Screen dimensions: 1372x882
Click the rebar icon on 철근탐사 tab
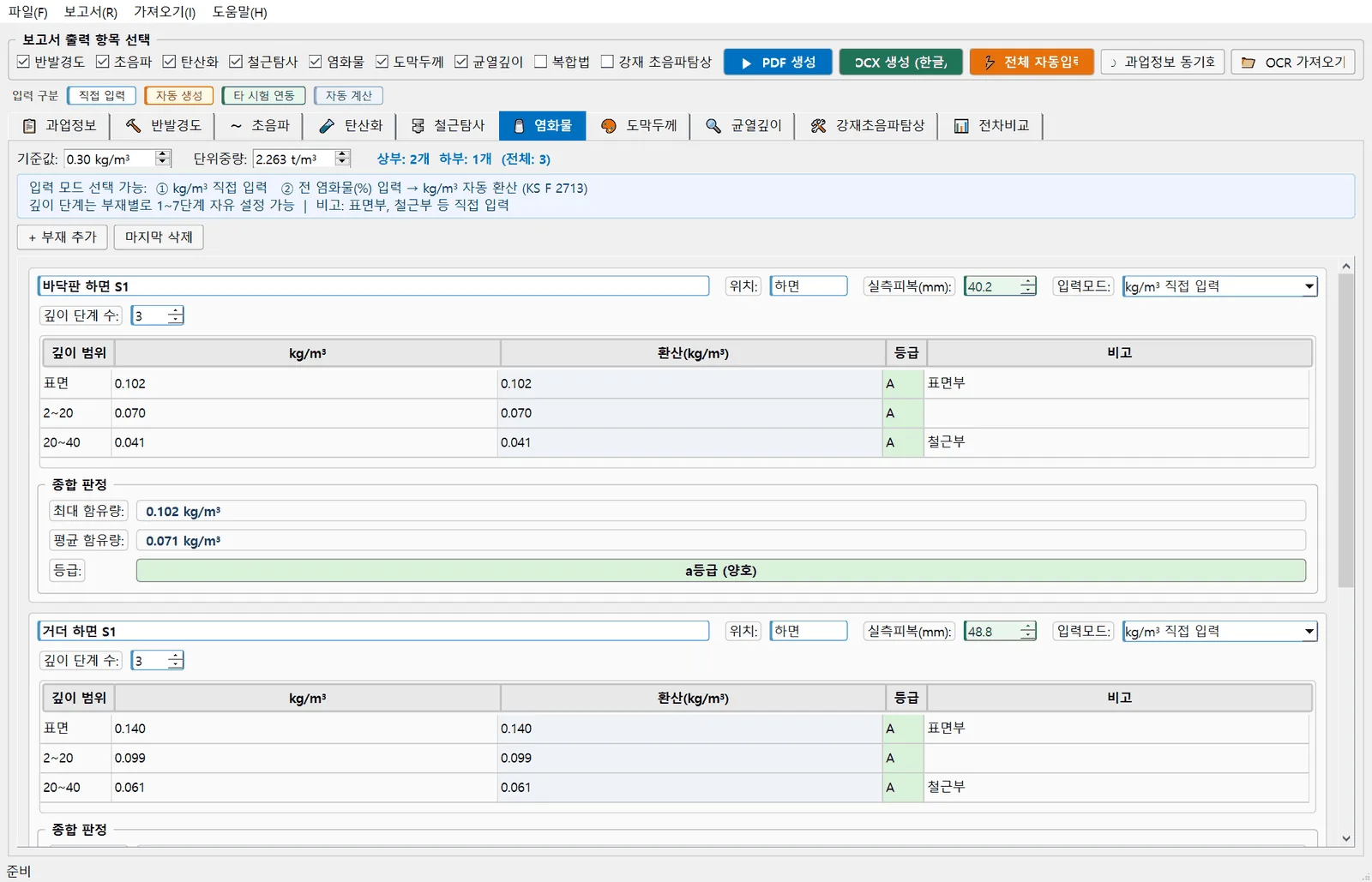point(418,126)
